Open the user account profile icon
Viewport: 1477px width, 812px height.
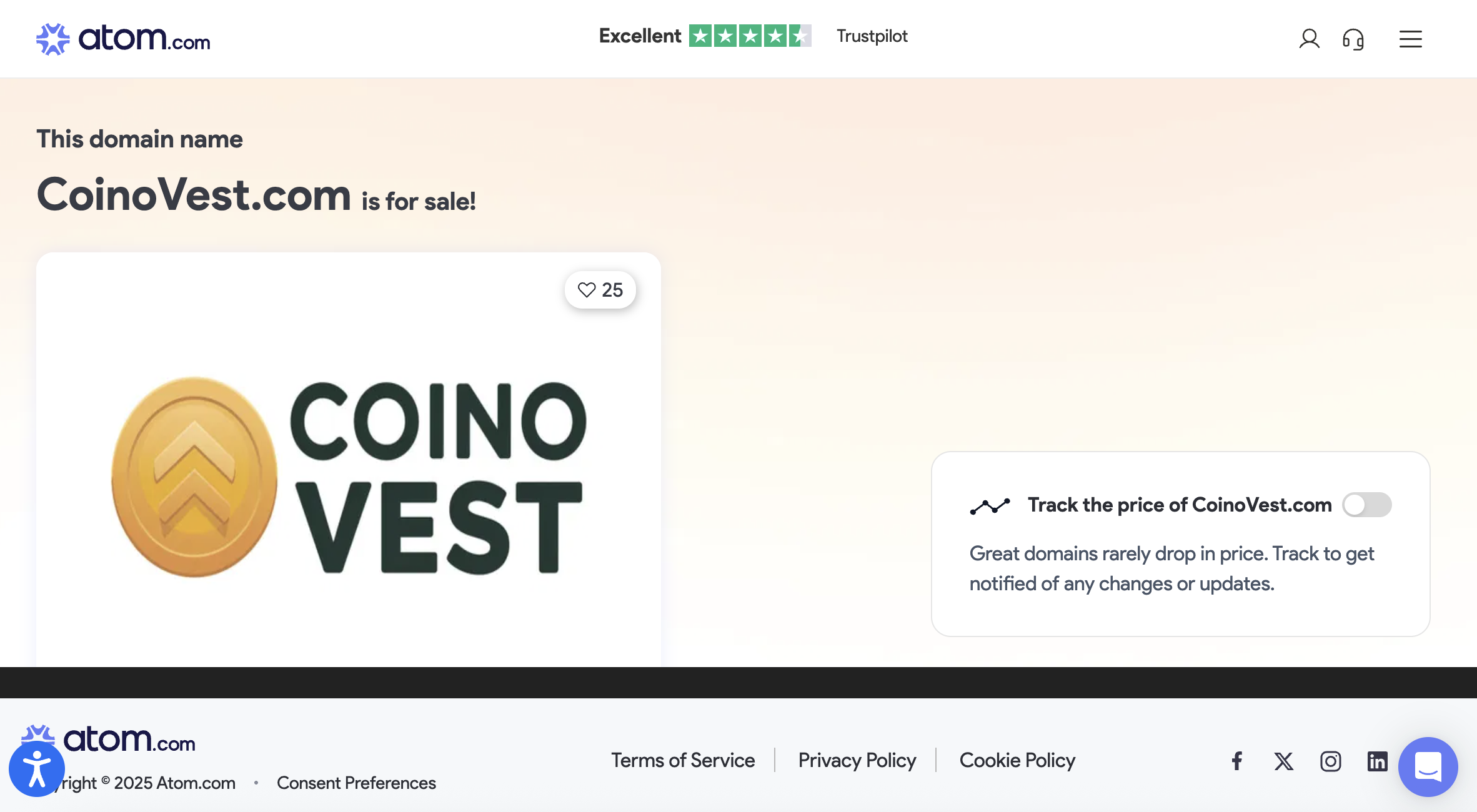1309,39
